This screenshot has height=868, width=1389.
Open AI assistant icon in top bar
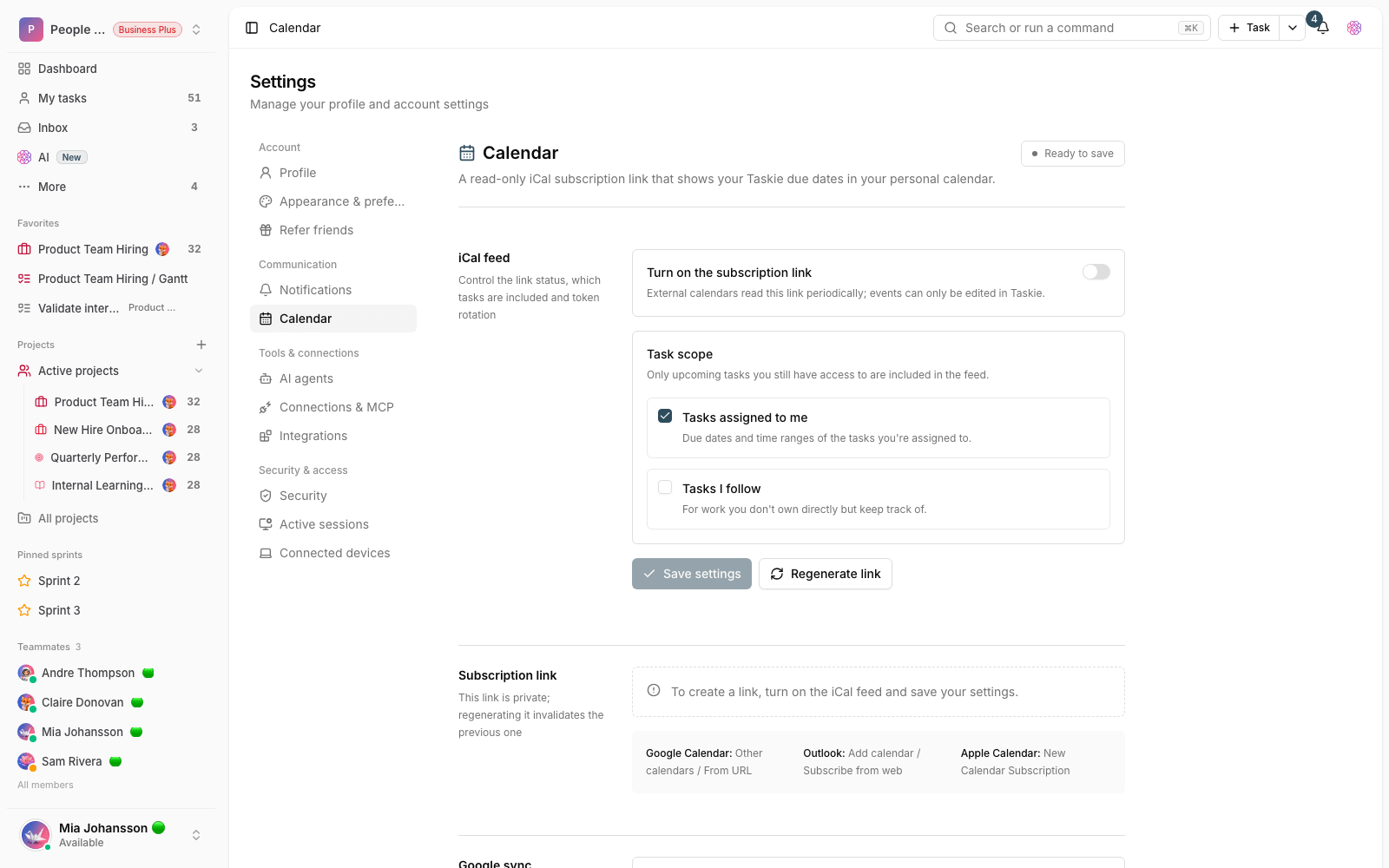point(1354,28)
